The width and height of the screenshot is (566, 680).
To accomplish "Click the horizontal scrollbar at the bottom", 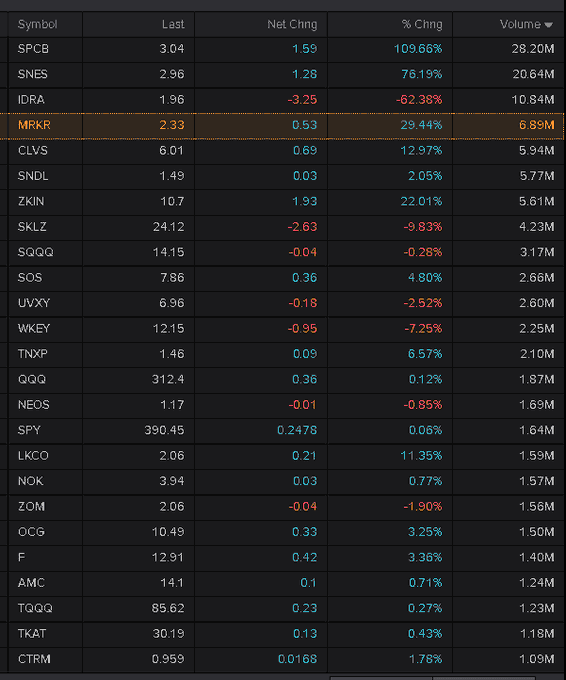I will [432, 677].
